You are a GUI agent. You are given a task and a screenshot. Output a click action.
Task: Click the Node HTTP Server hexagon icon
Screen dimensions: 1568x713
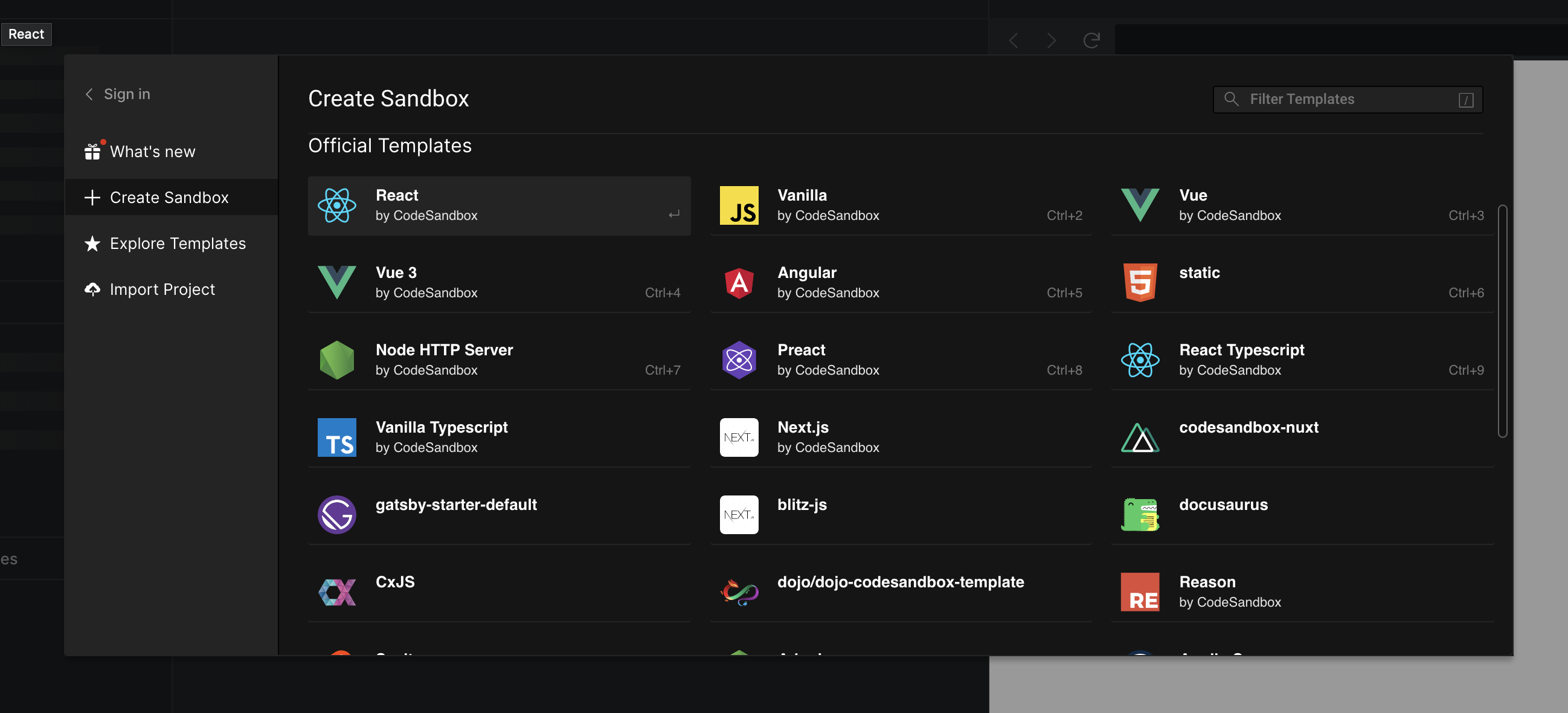pos(337,360)
